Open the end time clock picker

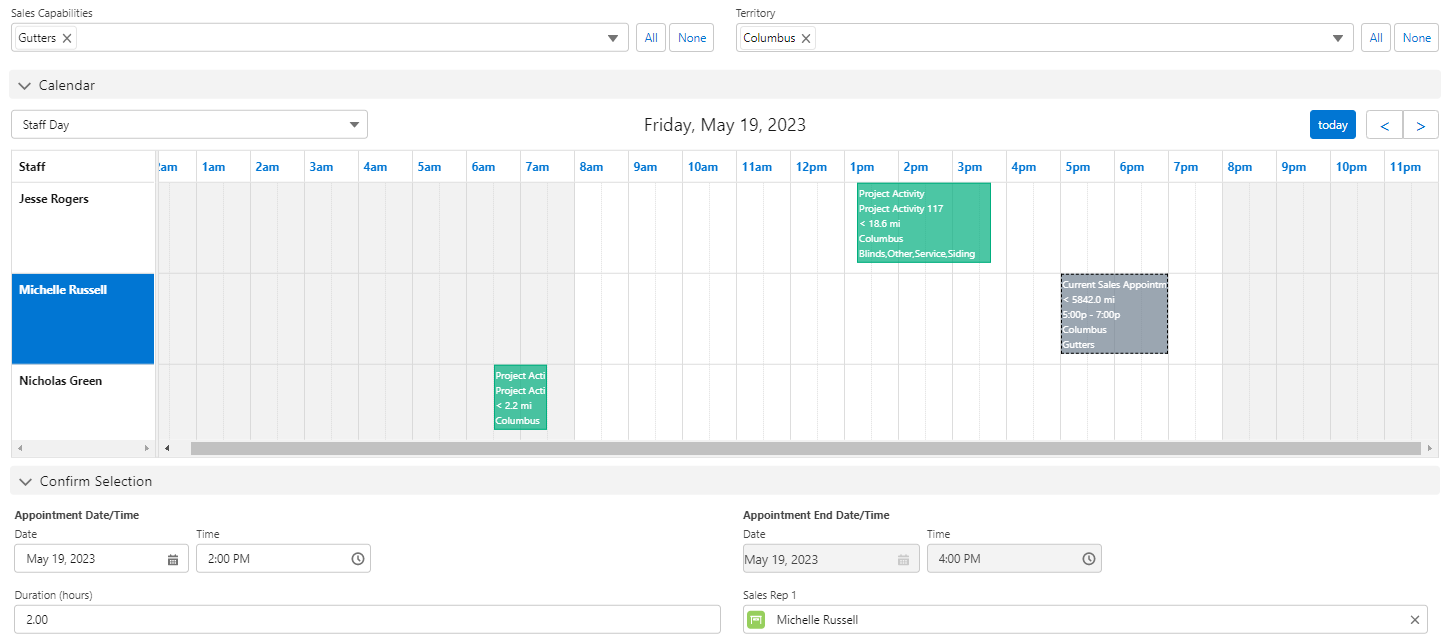[x=1087, y=558]
